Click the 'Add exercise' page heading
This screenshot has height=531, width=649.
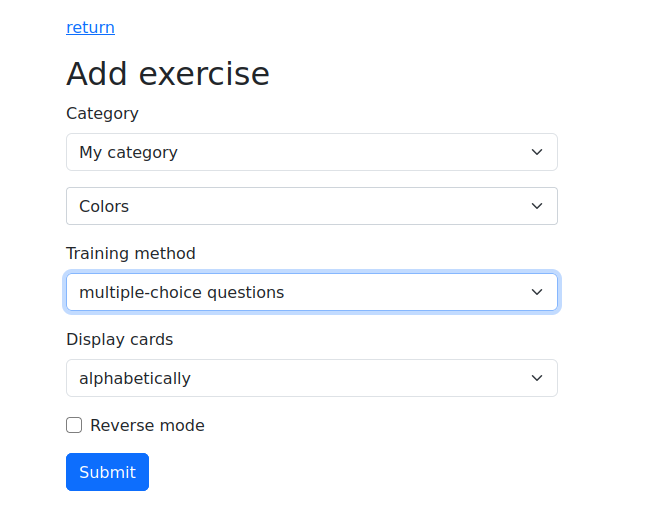(168, 73)
